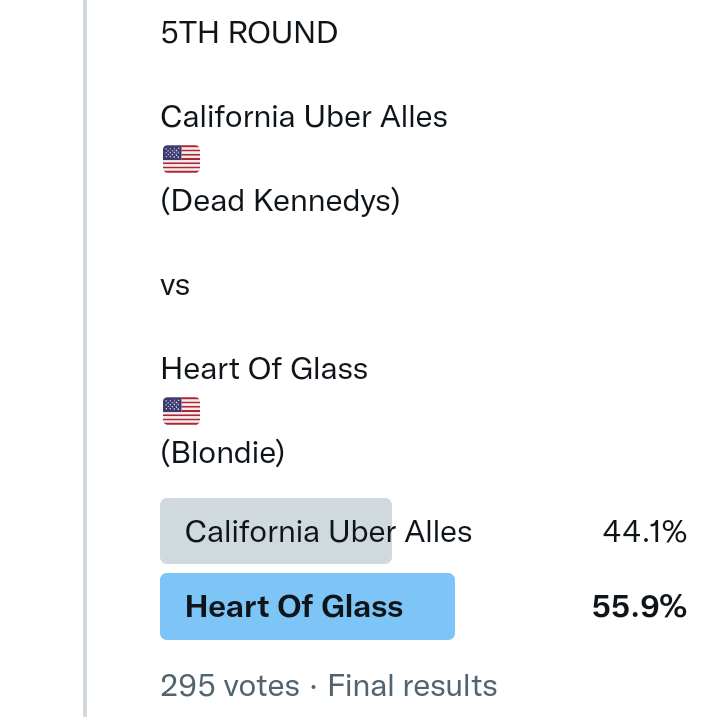This screenshot has width=720, height=717.
Task: Click the vs text between songs
Action: tap(175, 285)
